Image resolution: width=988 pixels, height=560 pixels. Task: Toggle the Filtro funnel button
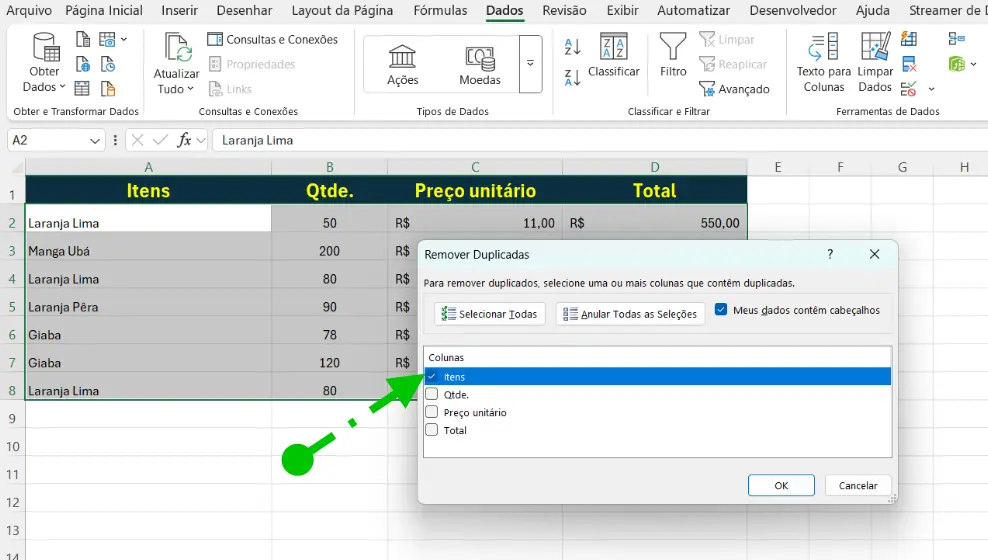click(x=673, y=55)
